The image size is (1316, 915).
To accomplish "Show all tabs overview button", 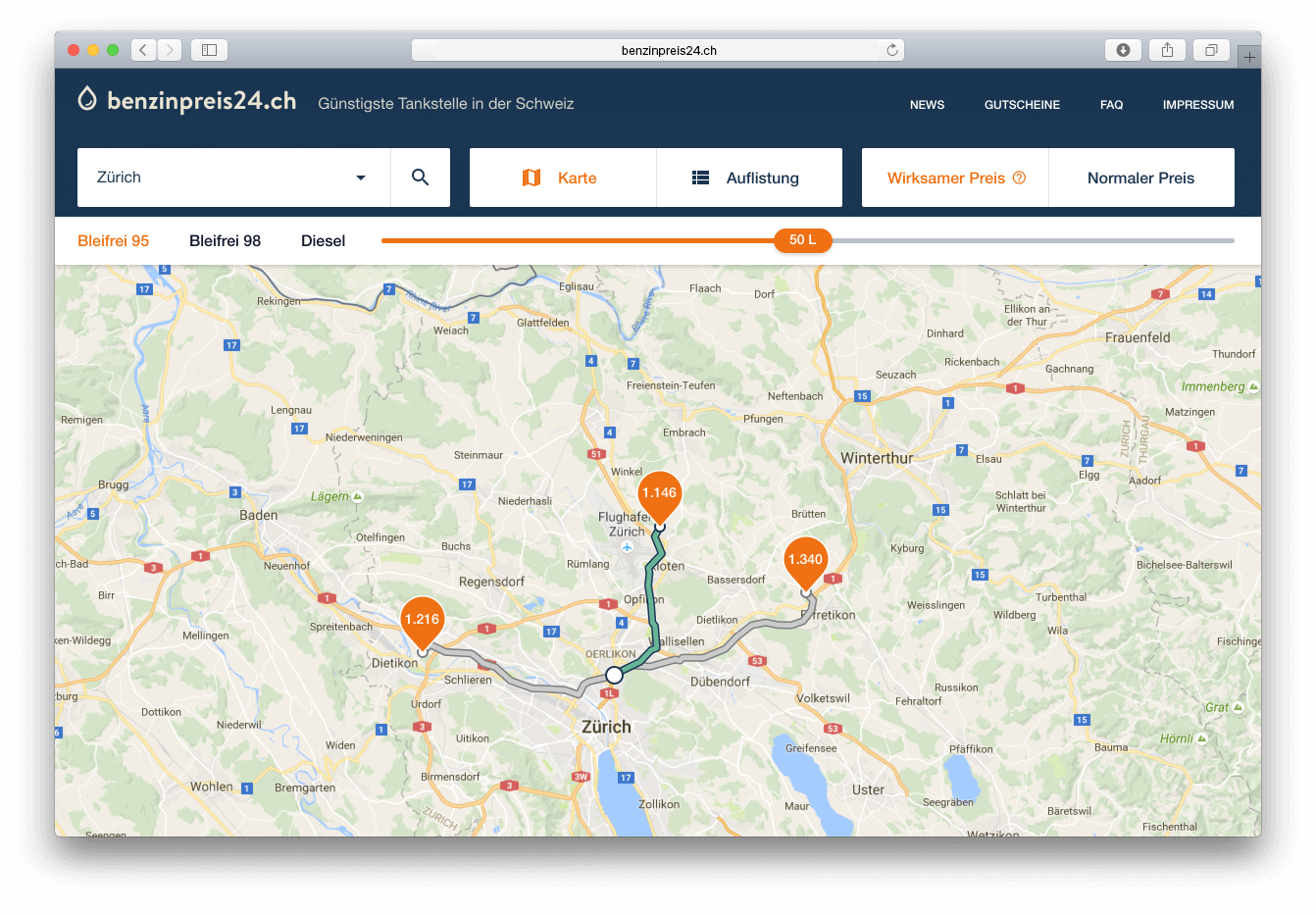I will pyautogui.click(x=1211, y=50).
